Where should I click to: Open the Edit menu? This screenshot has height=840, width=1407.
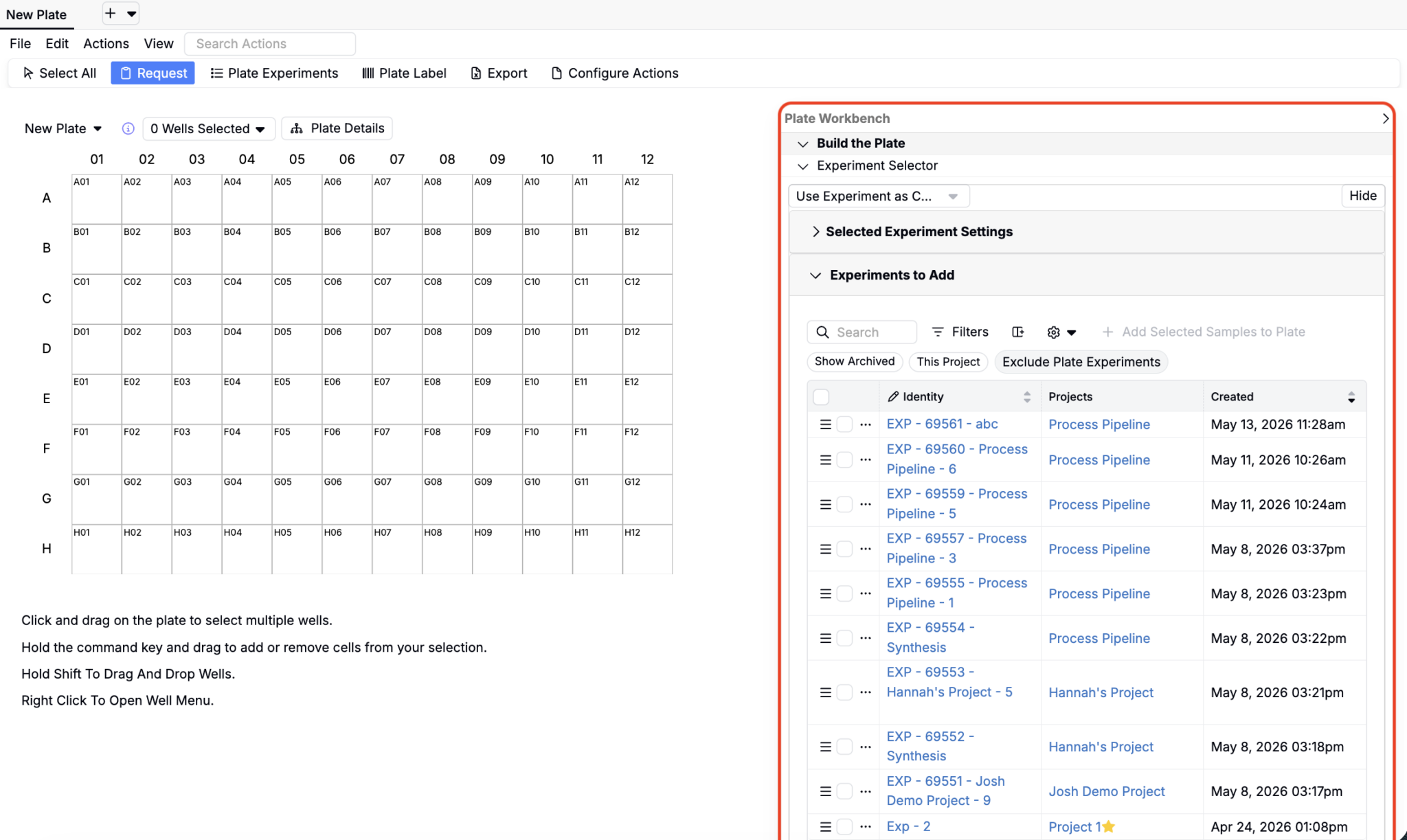[57, 43]
